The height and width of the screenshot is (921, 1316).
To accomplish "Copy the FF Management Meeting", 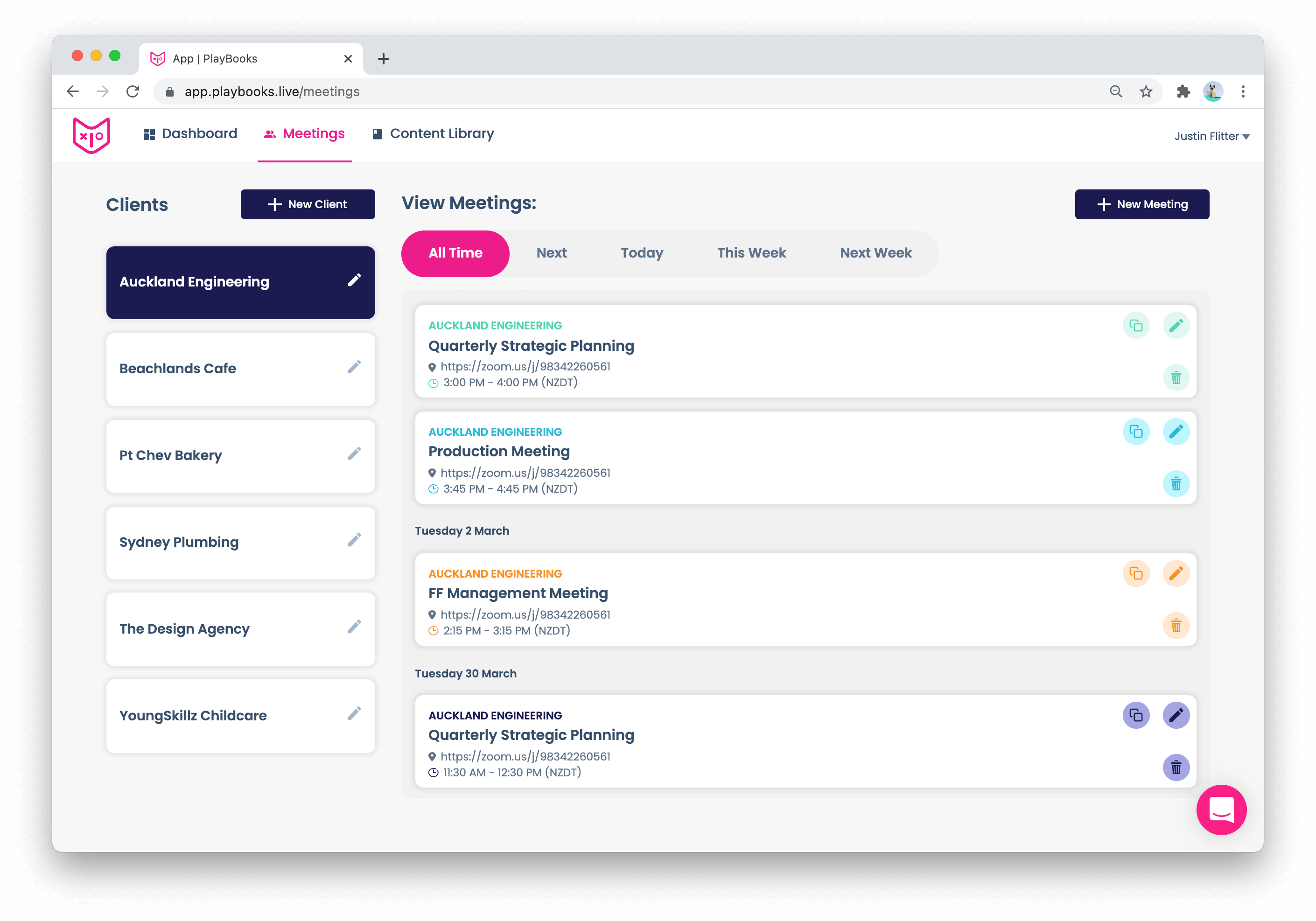I will [1135, 573].
